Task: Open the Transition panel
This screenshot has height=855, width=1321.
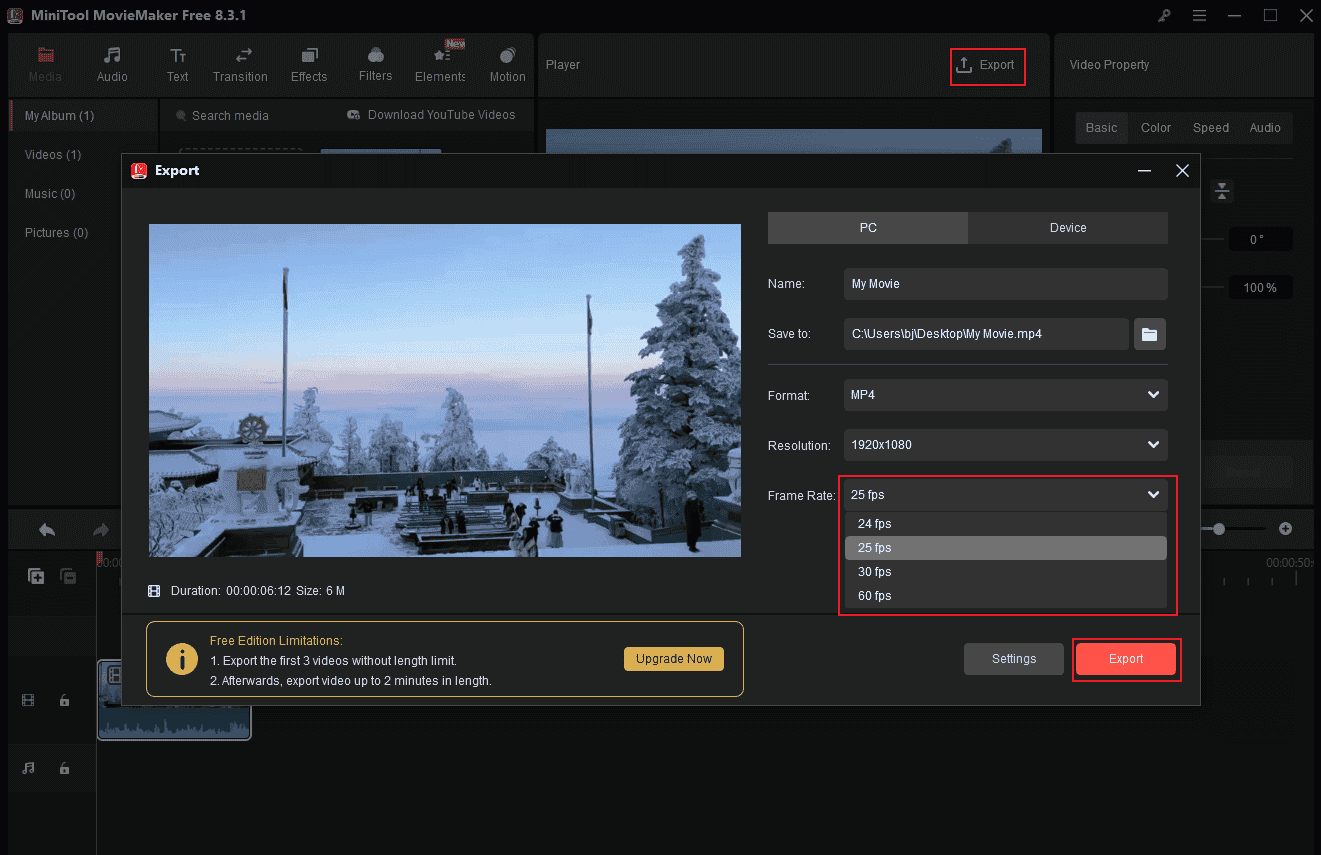Action: point(240,63)
